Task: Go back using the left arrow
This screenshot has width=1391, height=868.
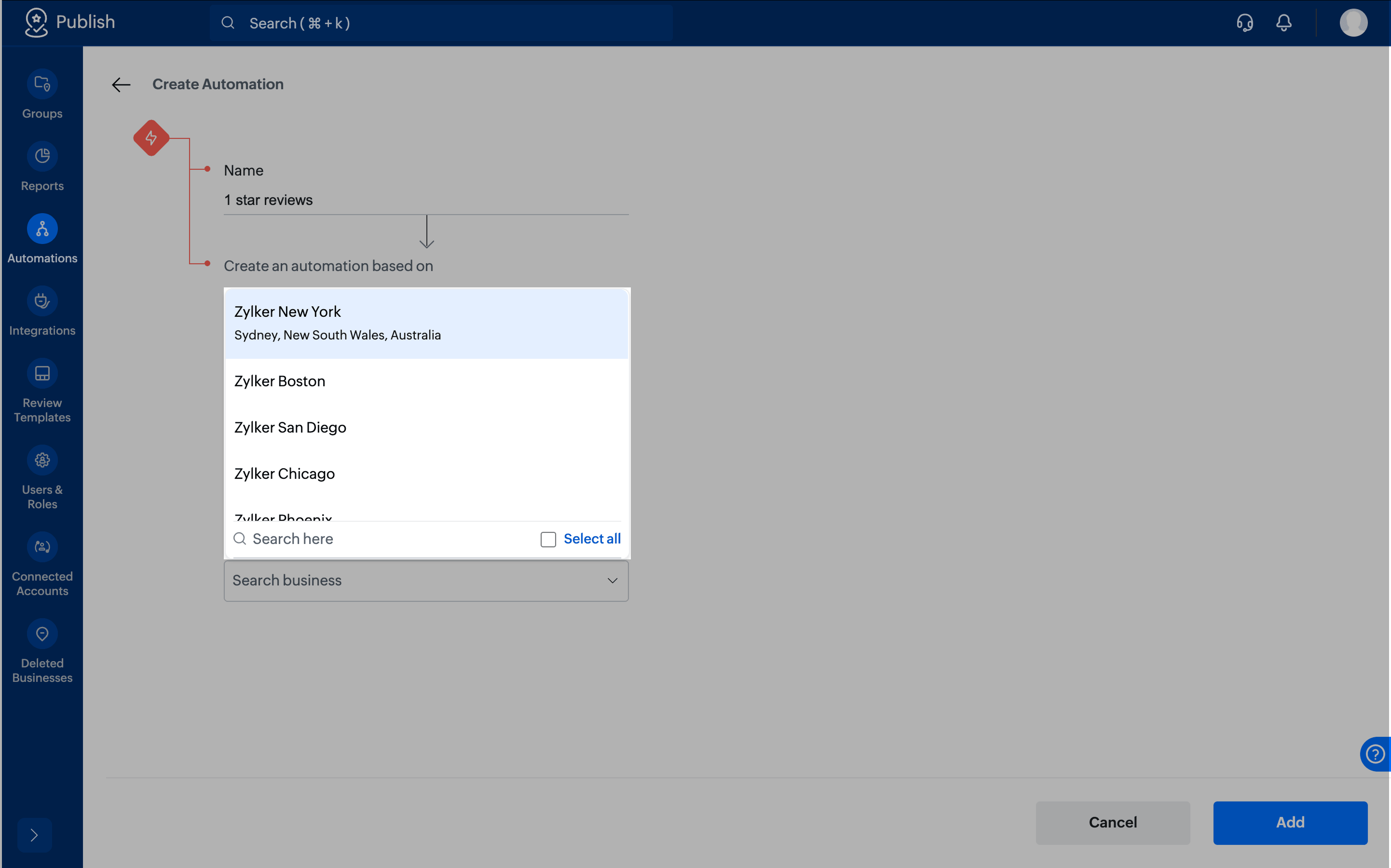Action: click(121, 85)
